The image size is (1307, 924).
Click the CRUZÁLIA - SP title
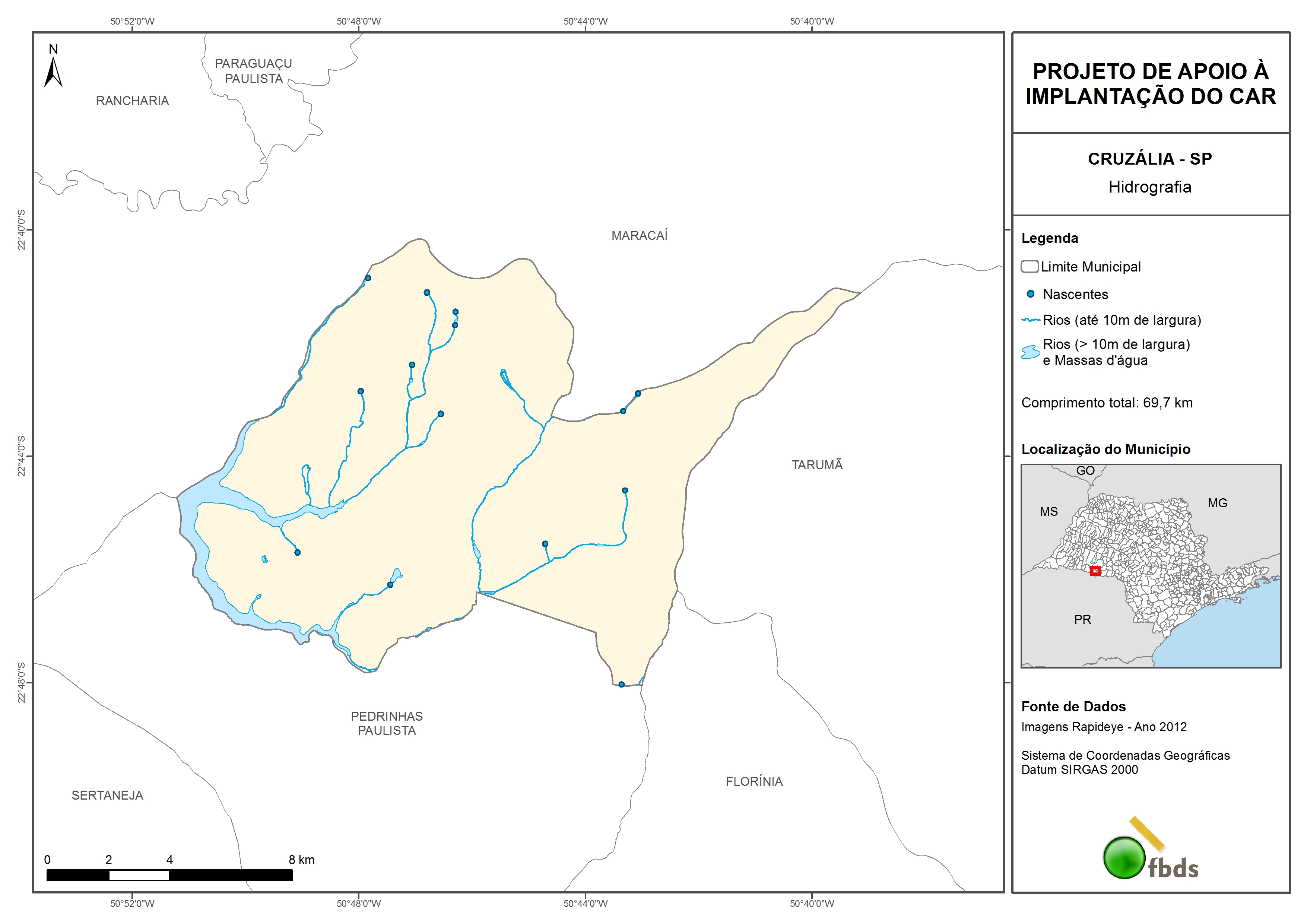coord(1149,159)
